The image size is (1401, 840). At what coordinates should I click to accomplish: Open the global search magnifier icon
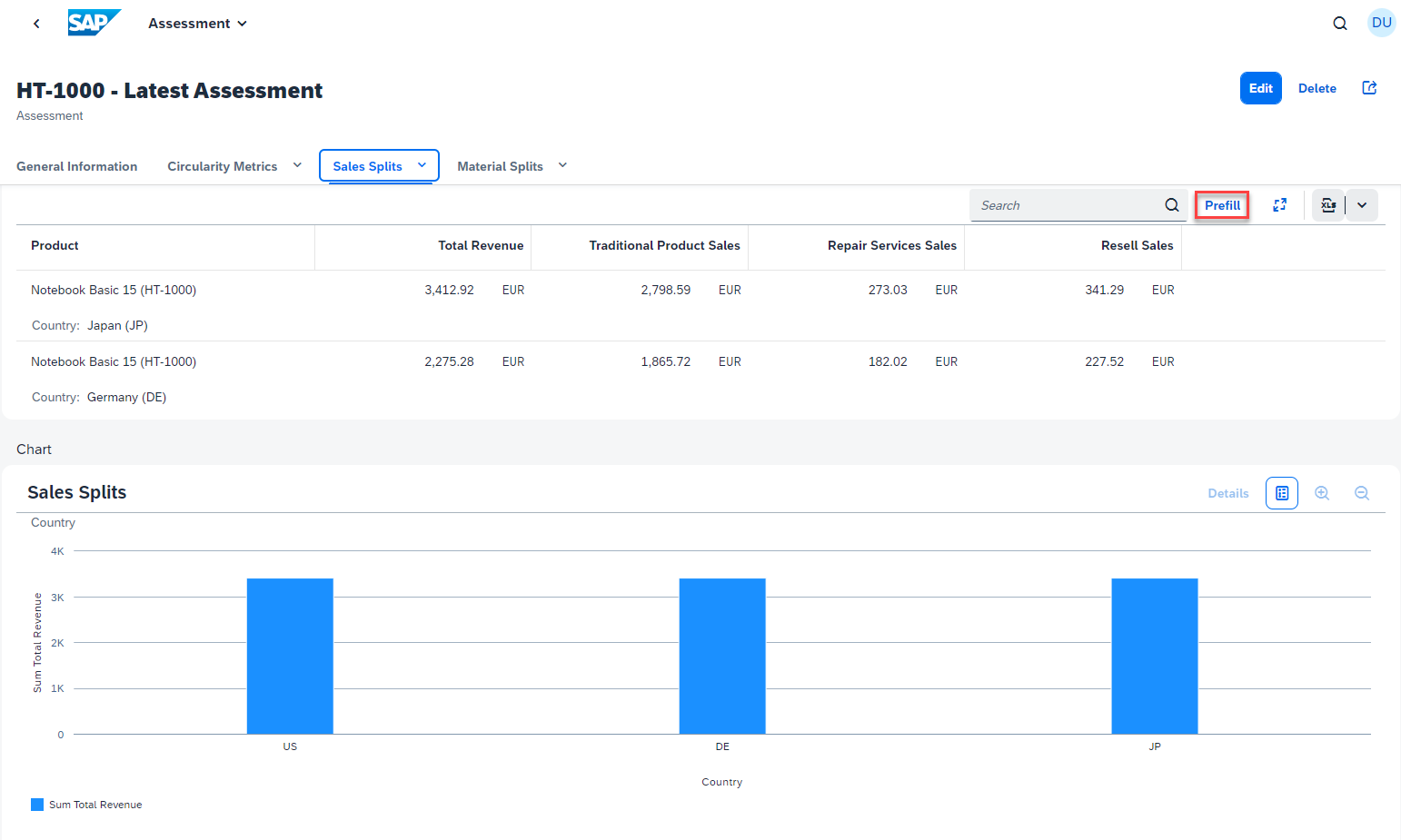coord(1339,24)
